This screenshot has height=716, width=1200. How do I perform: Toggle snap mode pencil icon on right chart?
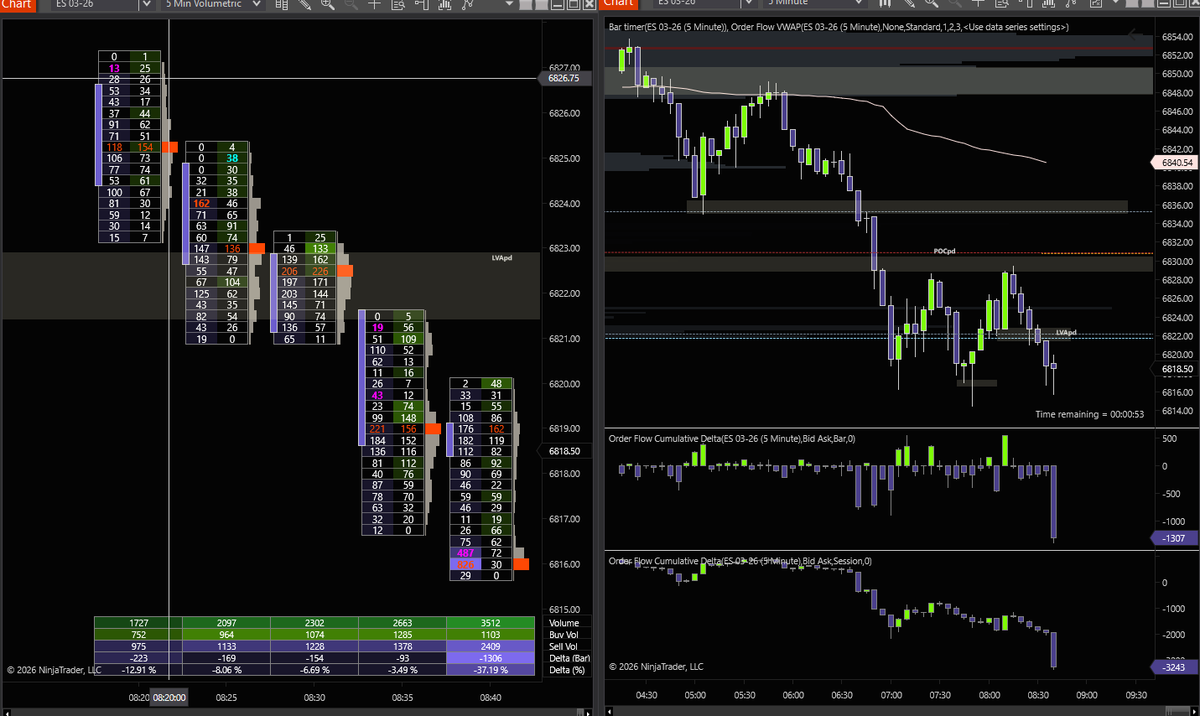coord(910,5)
